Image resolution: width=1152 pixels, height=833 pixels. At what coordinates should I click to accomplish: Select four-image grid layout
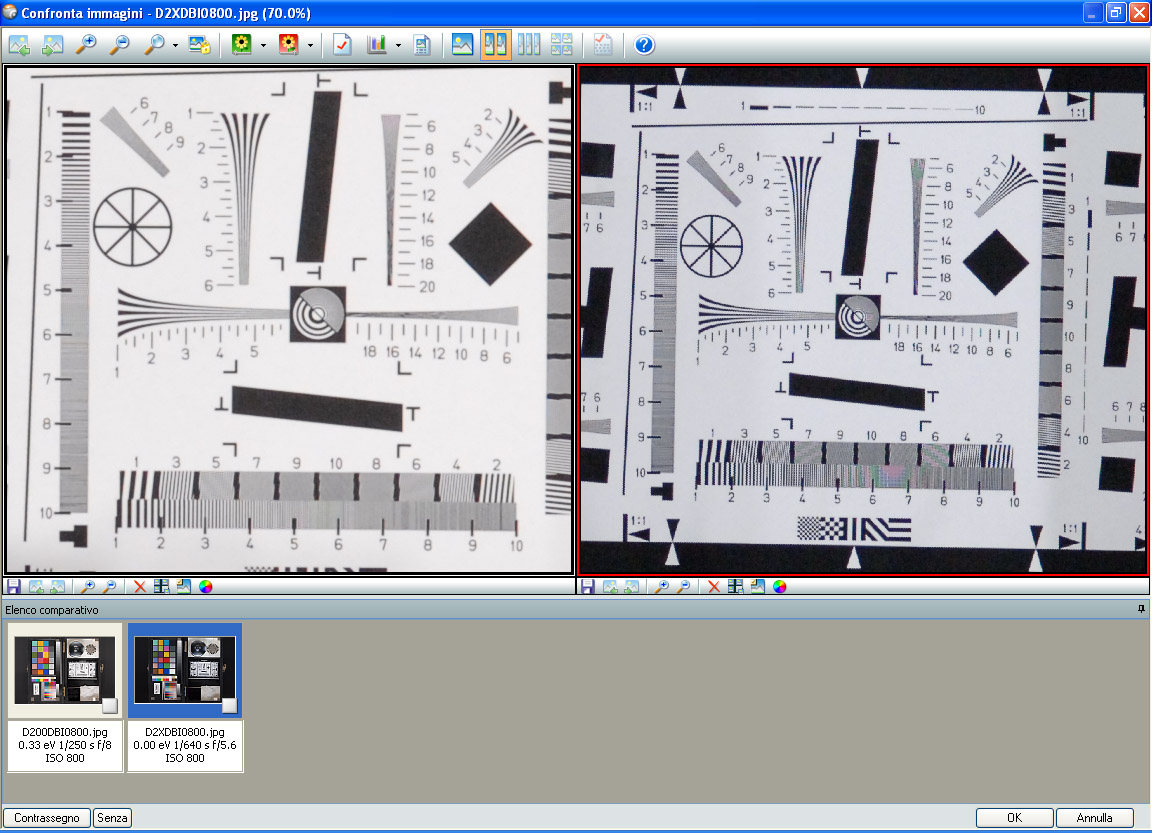[562, 45]
